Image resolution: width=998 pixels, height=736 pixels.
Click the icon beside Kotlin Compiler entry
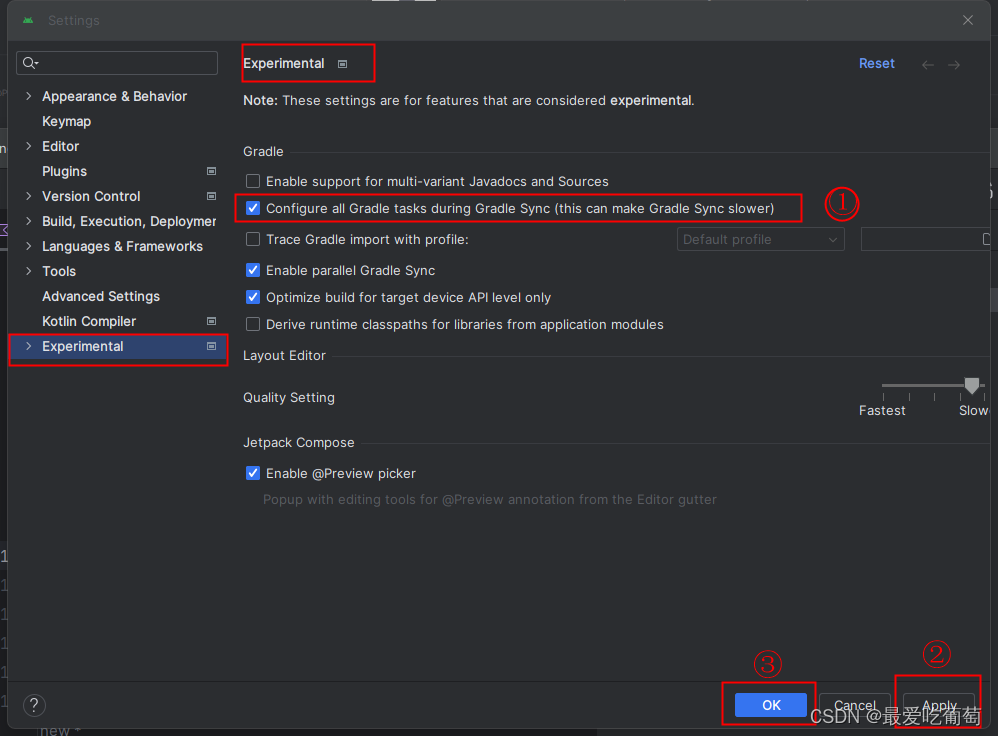coord(211,321)
